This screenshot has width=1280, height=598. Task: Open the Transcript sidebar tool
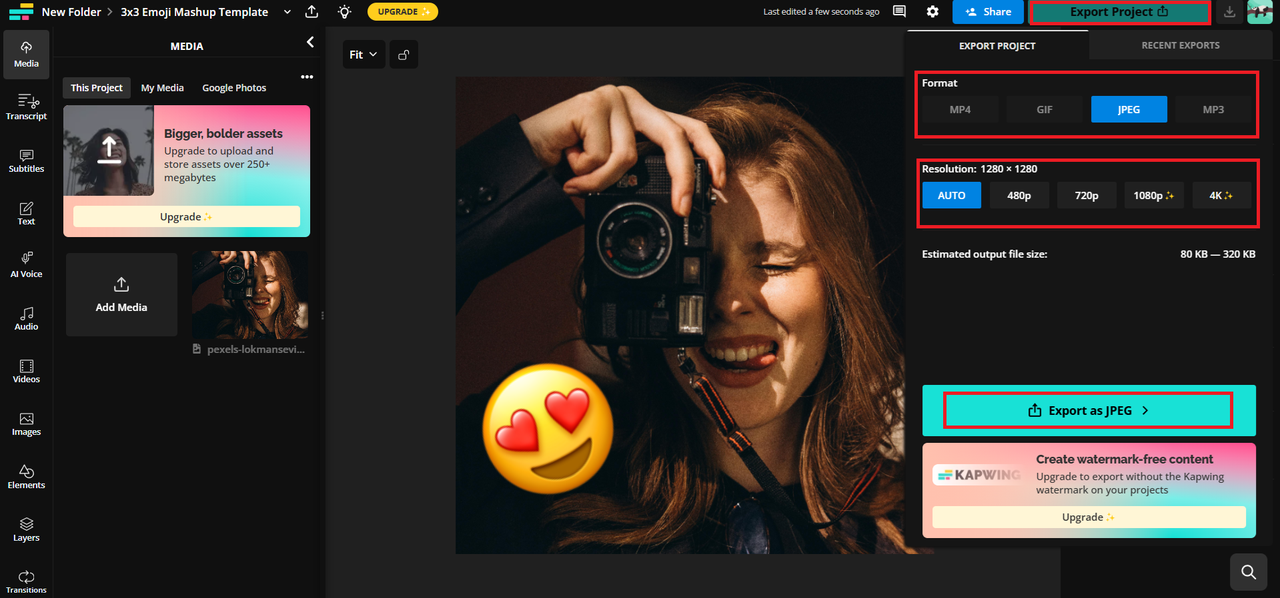point(26,107)
